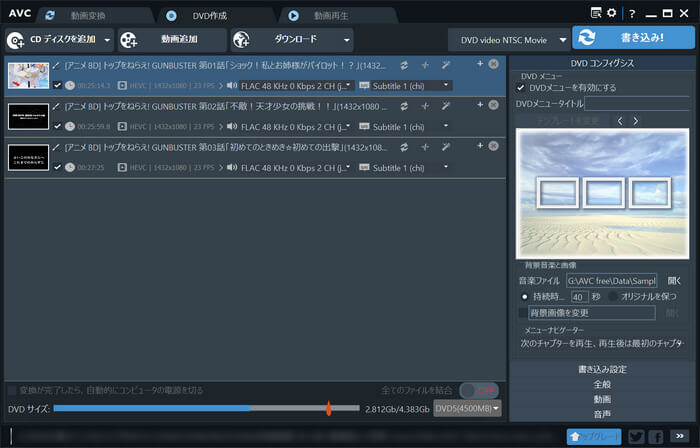This screenshot has height=448, width=700.
Task: Open the Subtitle 1 (chi) dropdown on first video
Action: tap(404, 85)
